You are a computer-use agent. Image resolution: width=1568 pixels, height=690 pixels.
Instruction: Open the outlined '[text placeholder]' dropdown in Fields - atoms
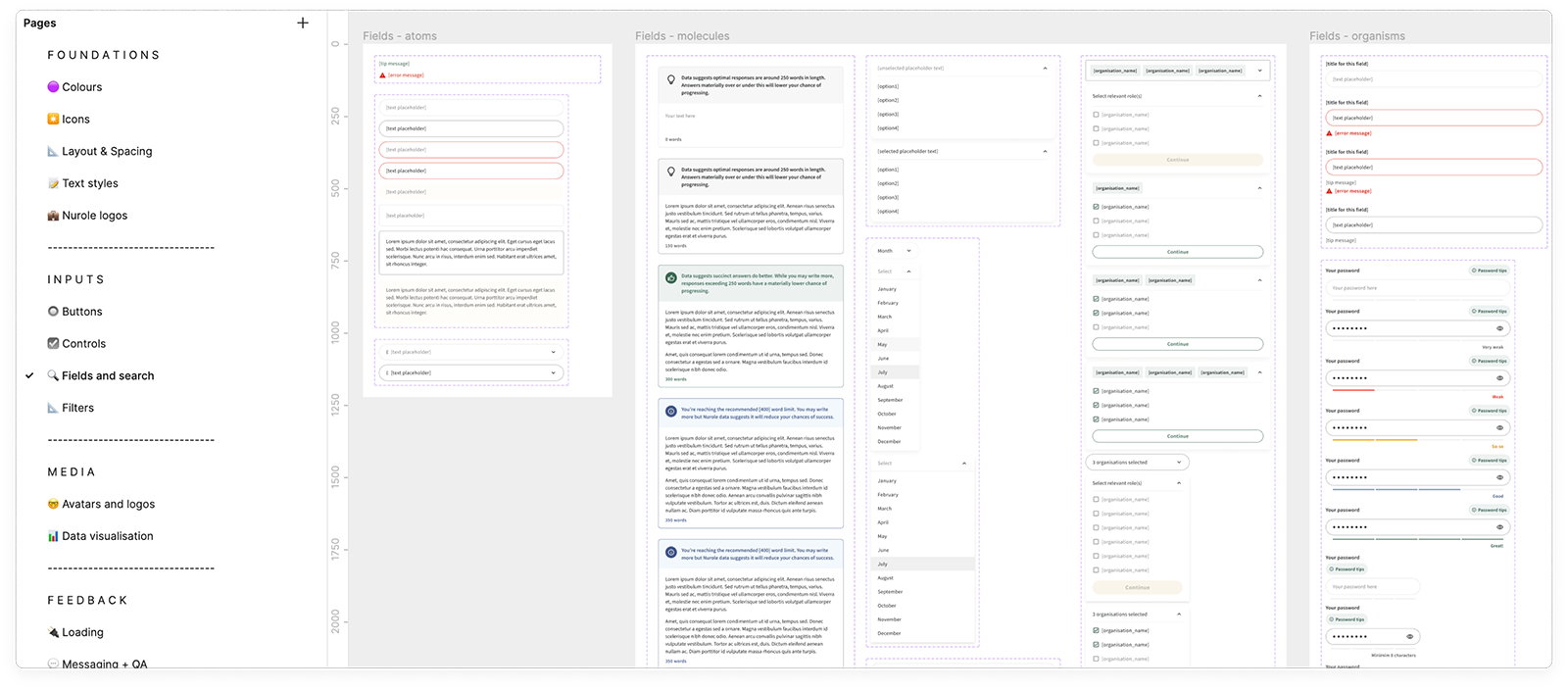[x=471, y=372]
